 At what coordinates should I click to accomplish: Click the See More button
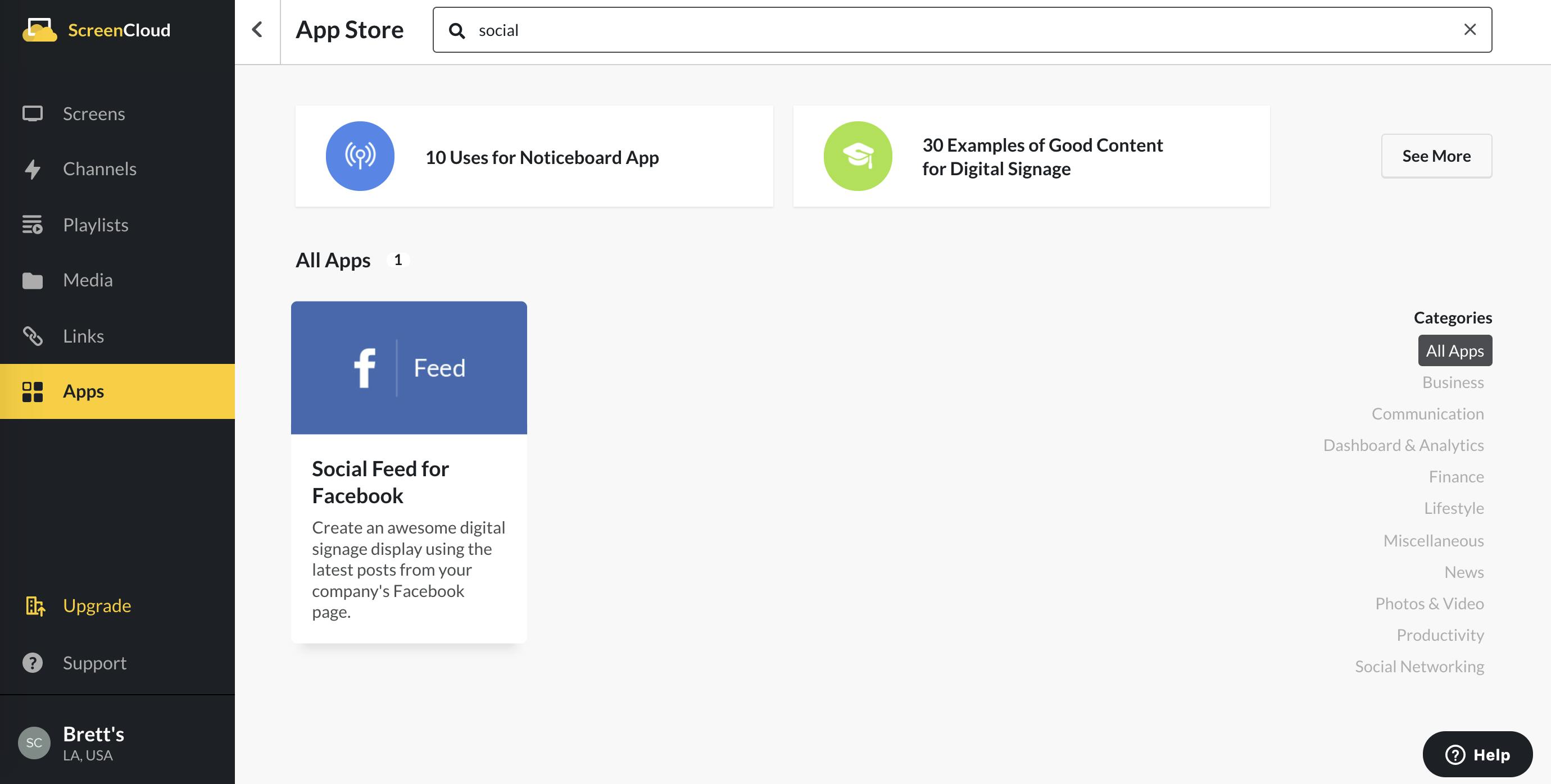1436,156
